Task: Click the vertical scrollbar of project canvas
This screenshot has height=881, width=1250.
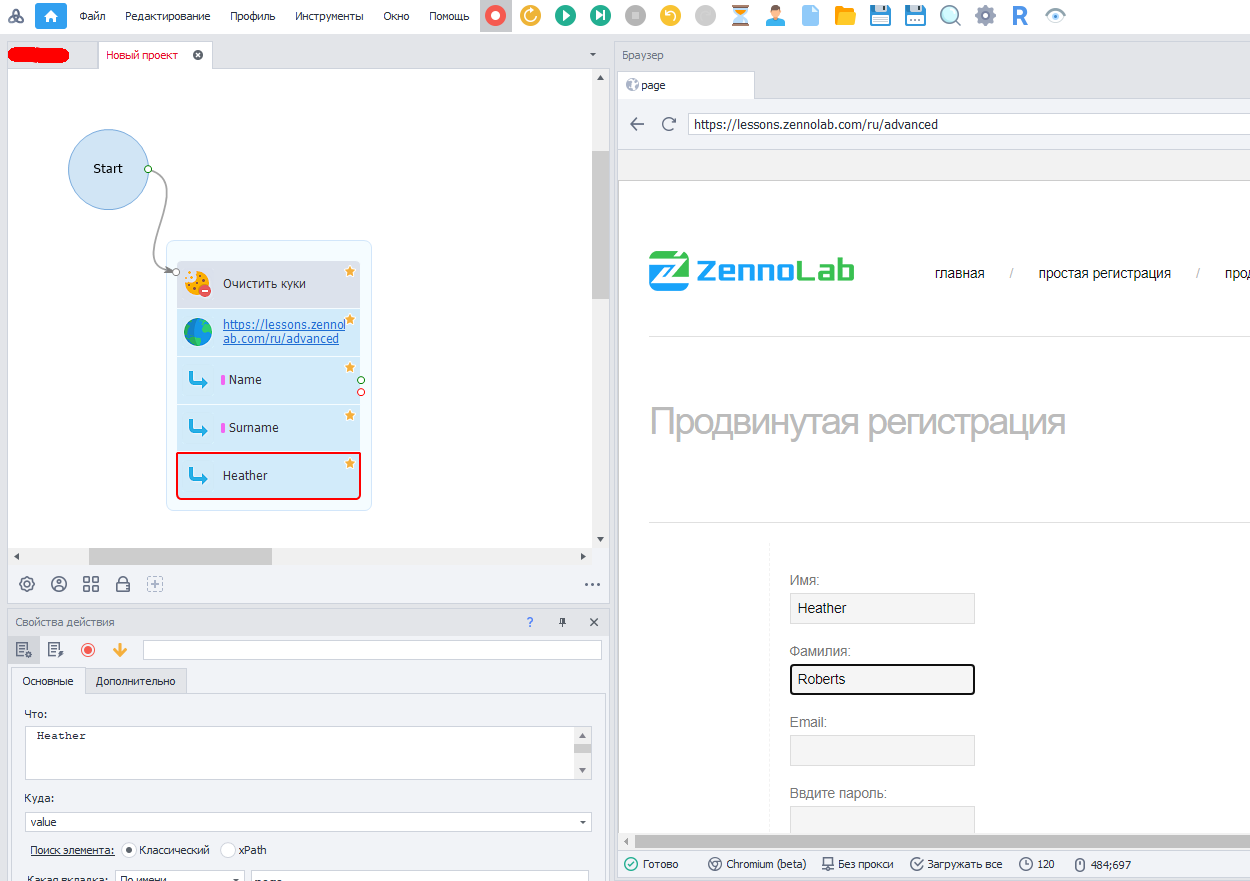Action: [600, 225]
